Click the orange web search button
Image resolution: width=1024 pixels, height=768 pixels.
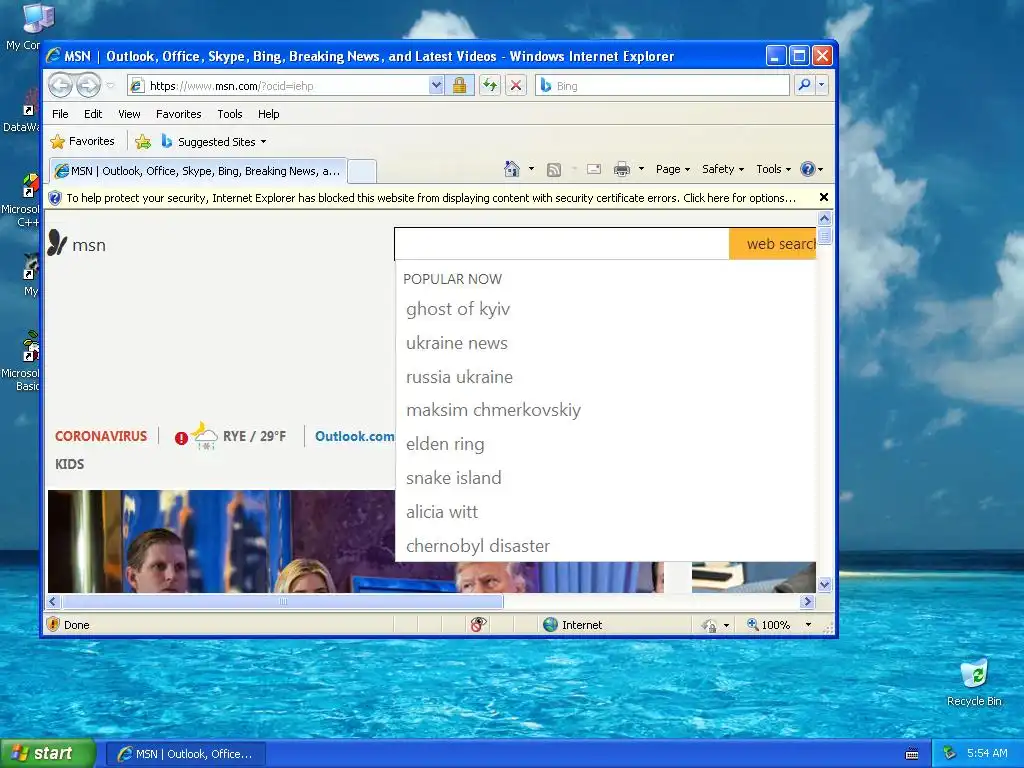coord(773,244)
